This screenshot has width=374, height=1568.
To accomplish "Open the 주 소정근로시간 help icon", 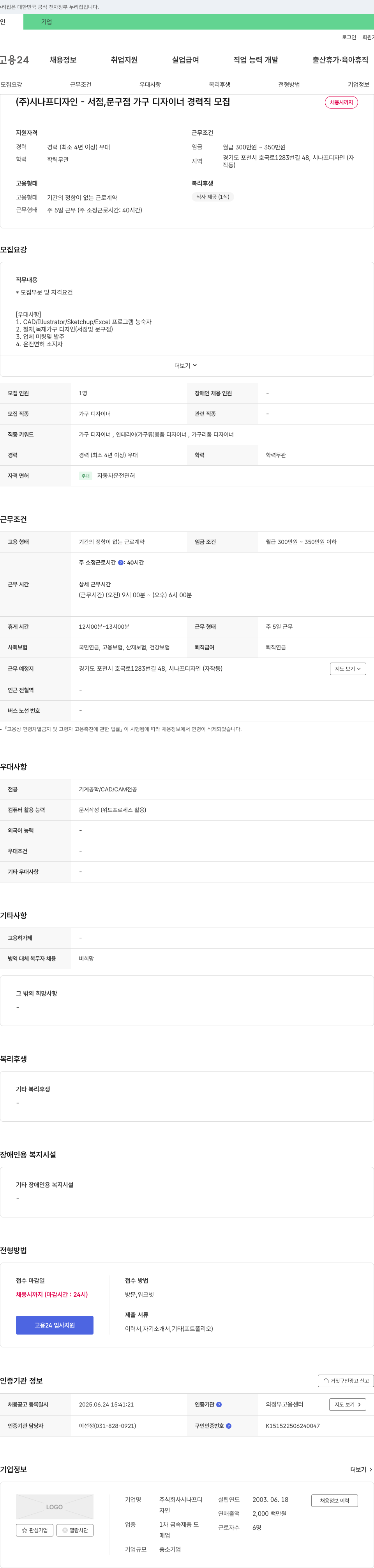I will coord(121,563).
